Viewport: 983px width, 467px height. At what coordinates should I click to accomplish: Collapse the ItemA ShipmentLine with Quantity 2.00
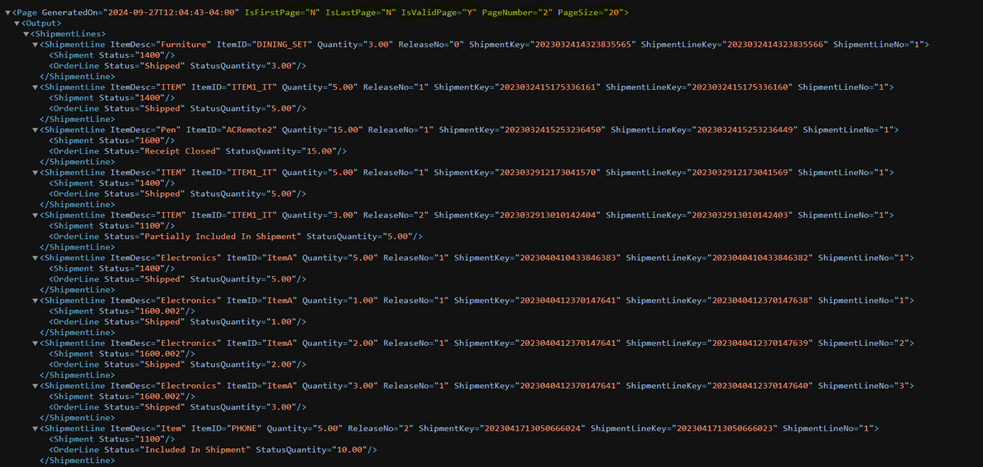click(36, 343)
